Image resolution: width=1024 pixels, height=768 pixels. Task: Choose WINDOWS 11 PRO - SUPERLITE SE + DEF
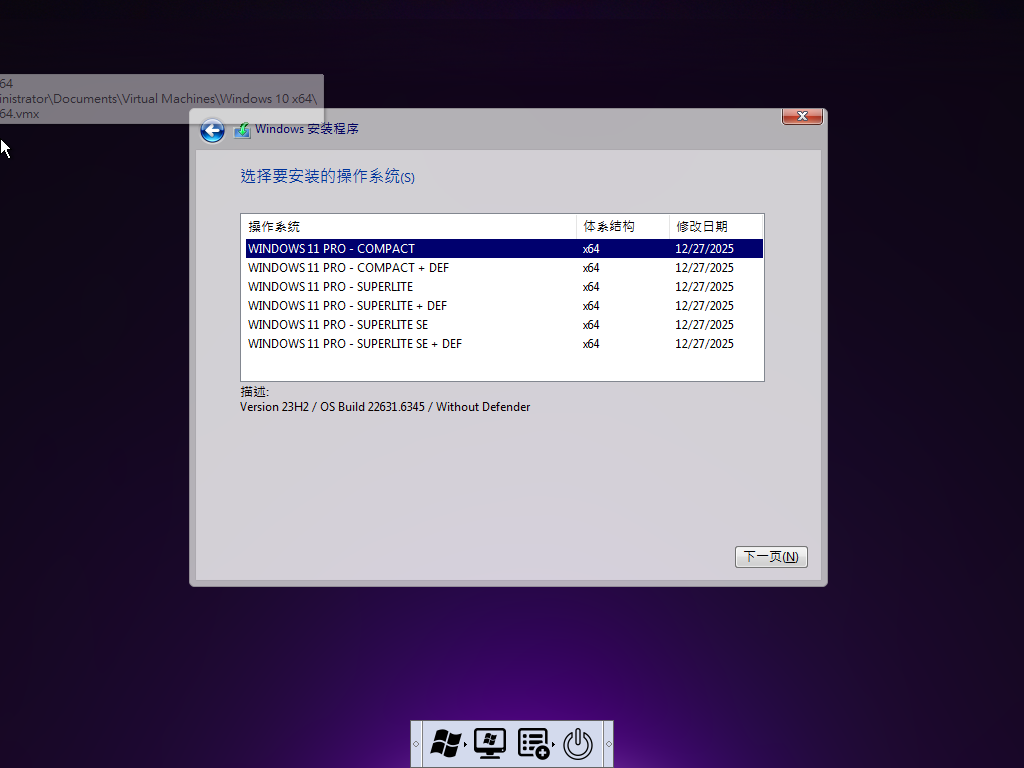click(x=355, y=344)
